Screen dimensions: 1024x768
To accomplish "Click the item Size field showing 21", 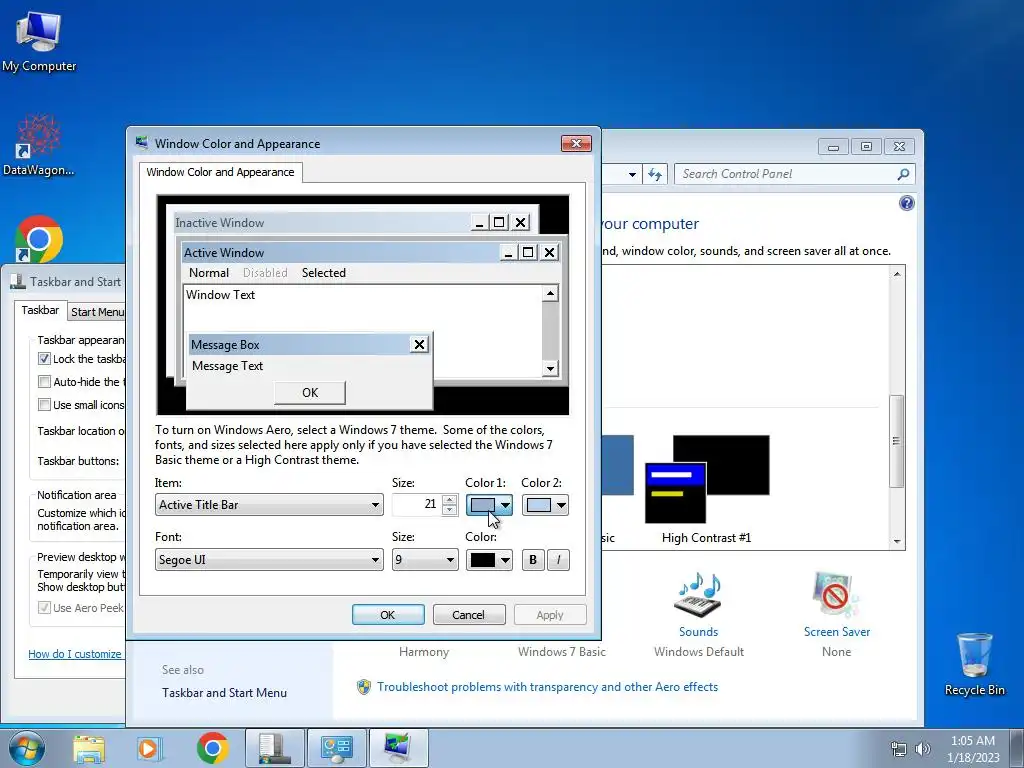I will point(417,505).
